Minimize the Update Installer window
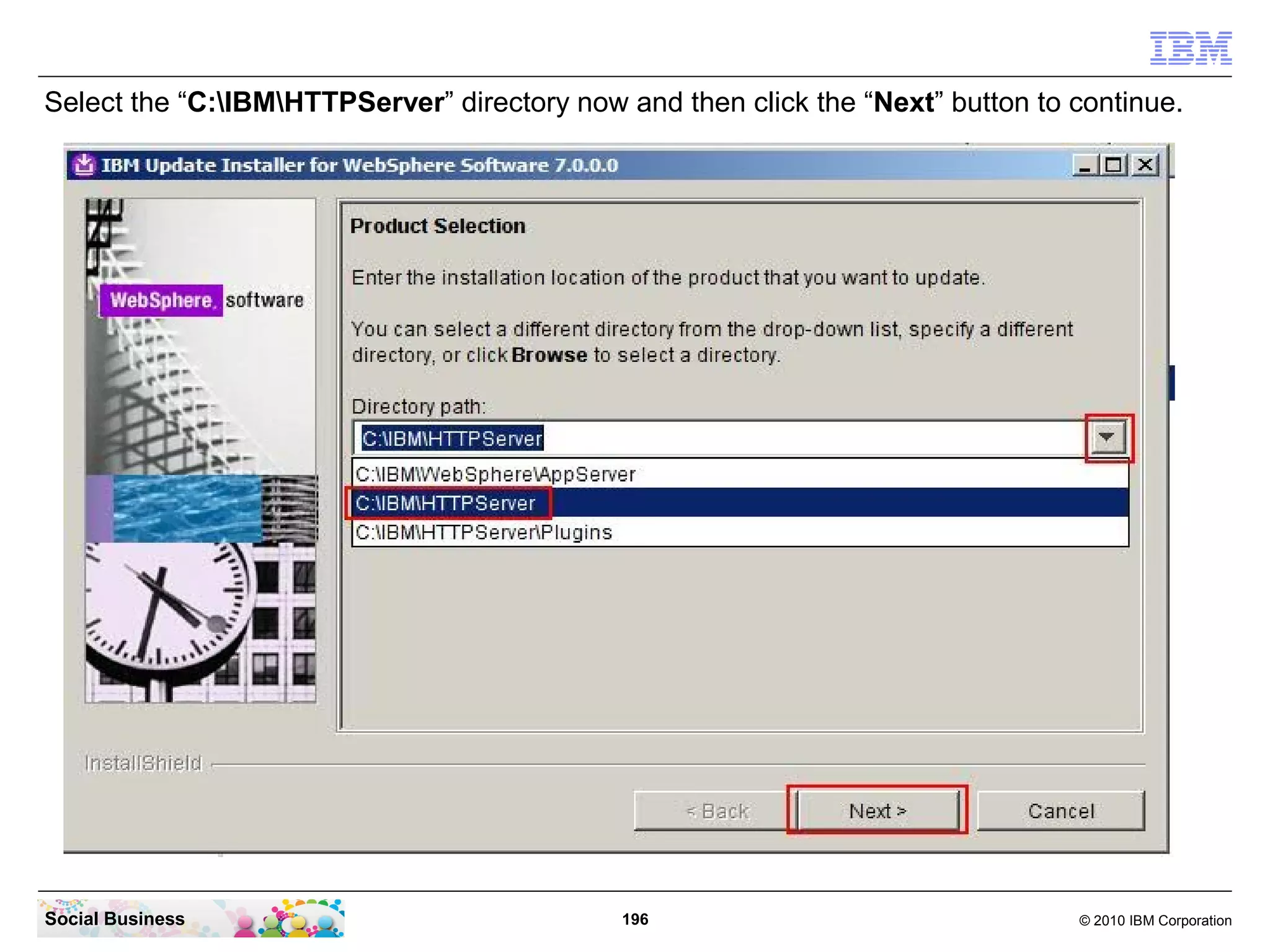The image size is (1270, 952). click(1085, 165)
